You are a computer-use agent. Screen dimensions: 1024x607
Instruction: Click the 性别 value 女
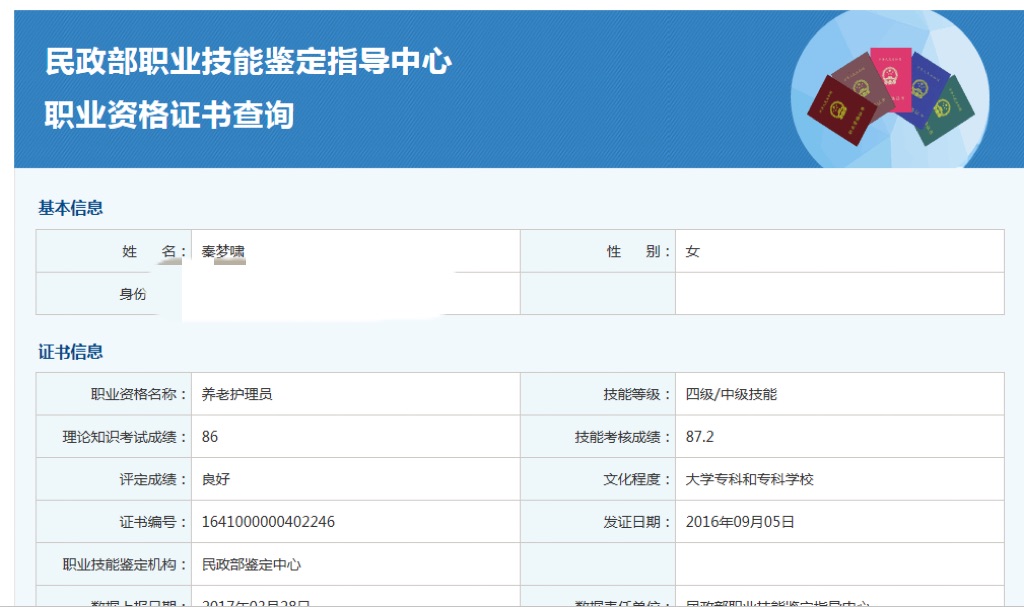(x=692, y=251)
